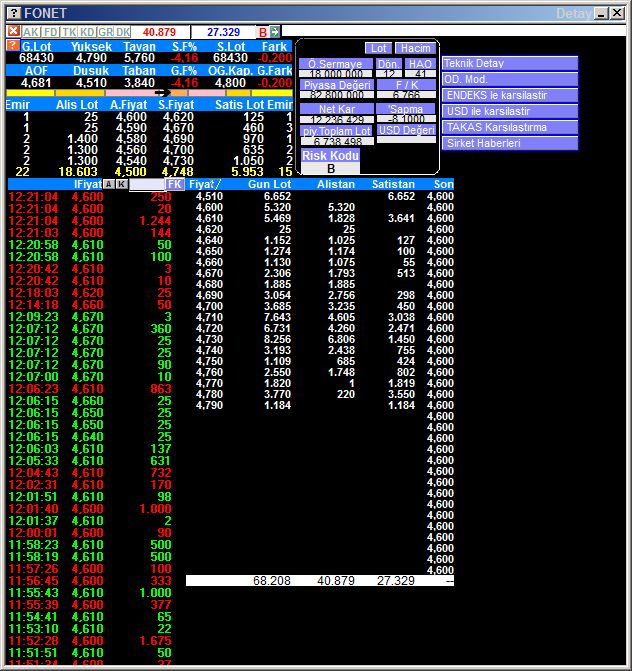Click the Gun Lot column header
Image resolution: width=632 pixels, height=671 pixels.
coord(270,184)
